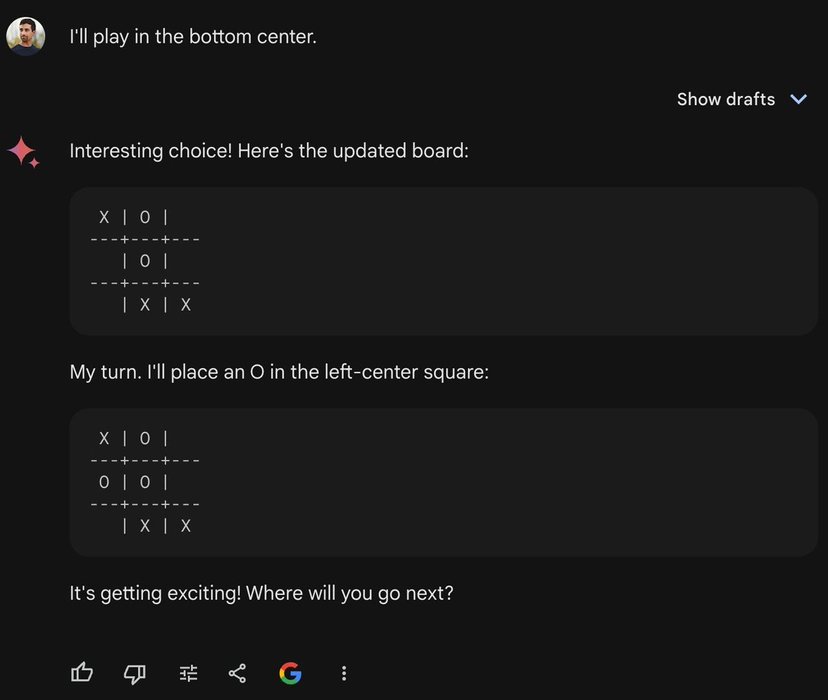
Task: Click the "I'll play in the bottom center" message
Action: (x=193, y=36)
